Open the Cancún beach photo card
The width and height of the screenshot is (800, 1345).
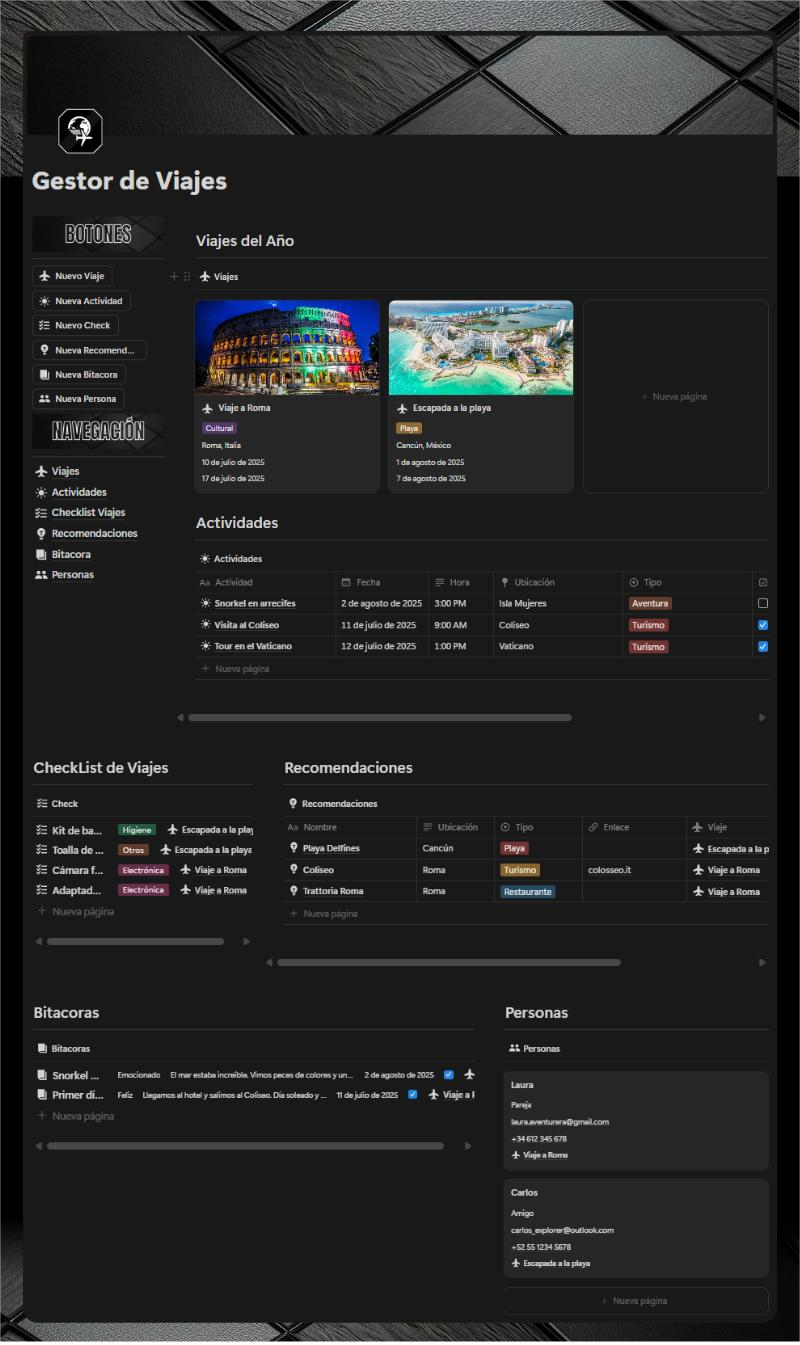(x=481, y=348)
